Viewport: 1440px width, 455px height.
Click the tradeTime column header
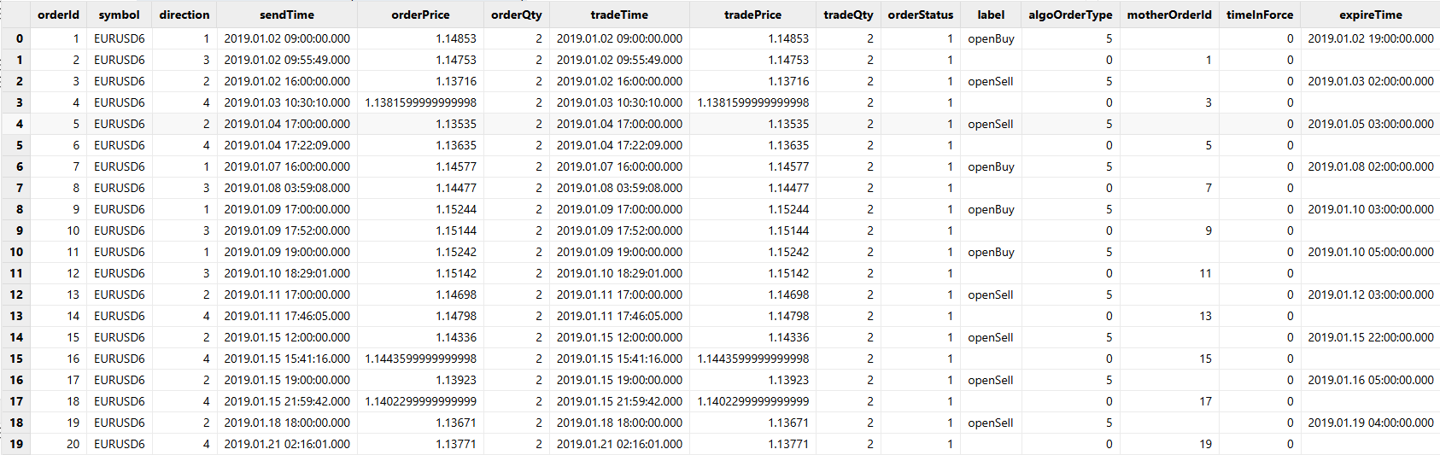click(x=619, y=15)
